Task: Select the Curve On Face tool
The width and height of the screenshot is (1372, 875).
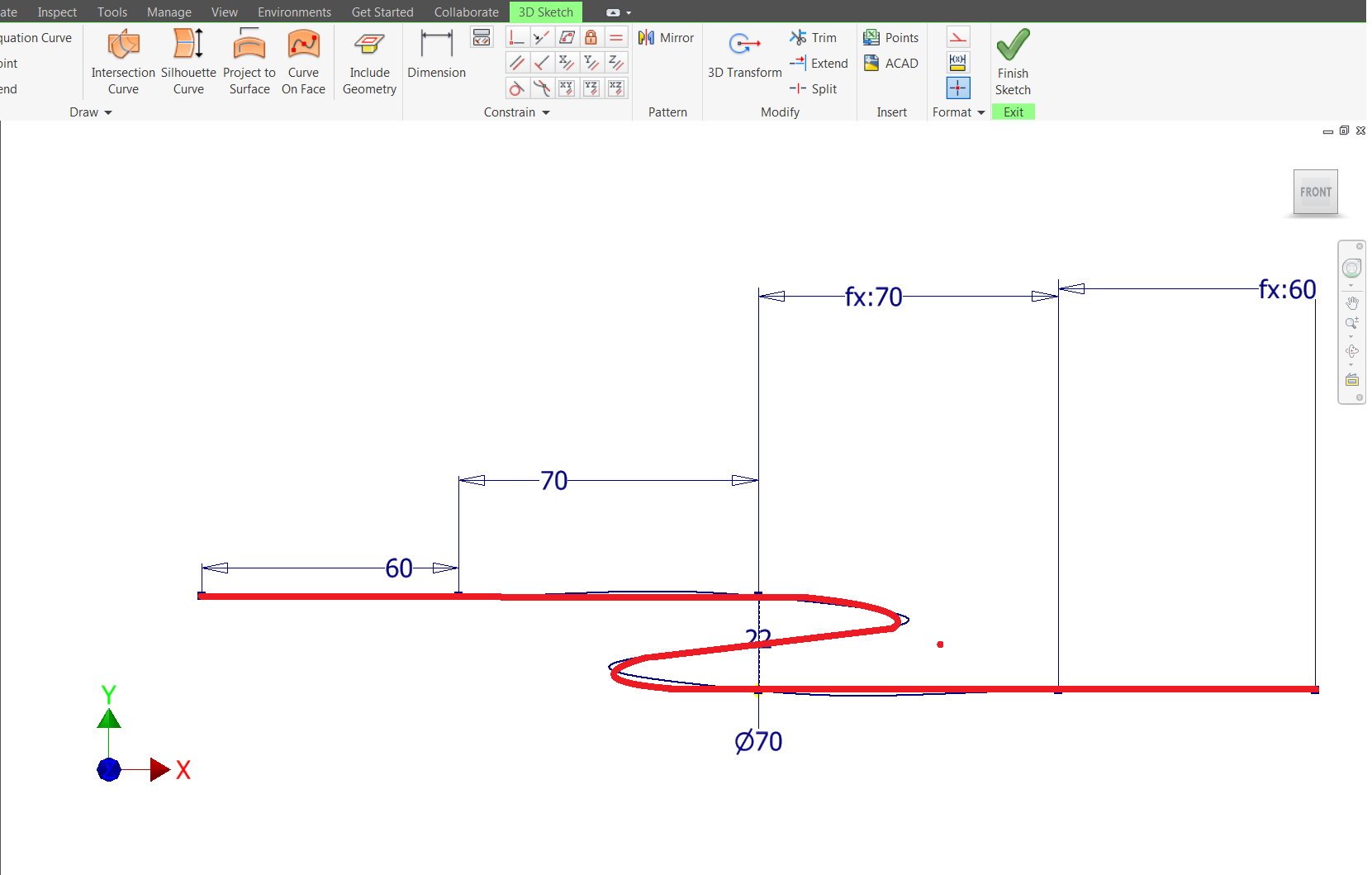Action: coord(303,60)
